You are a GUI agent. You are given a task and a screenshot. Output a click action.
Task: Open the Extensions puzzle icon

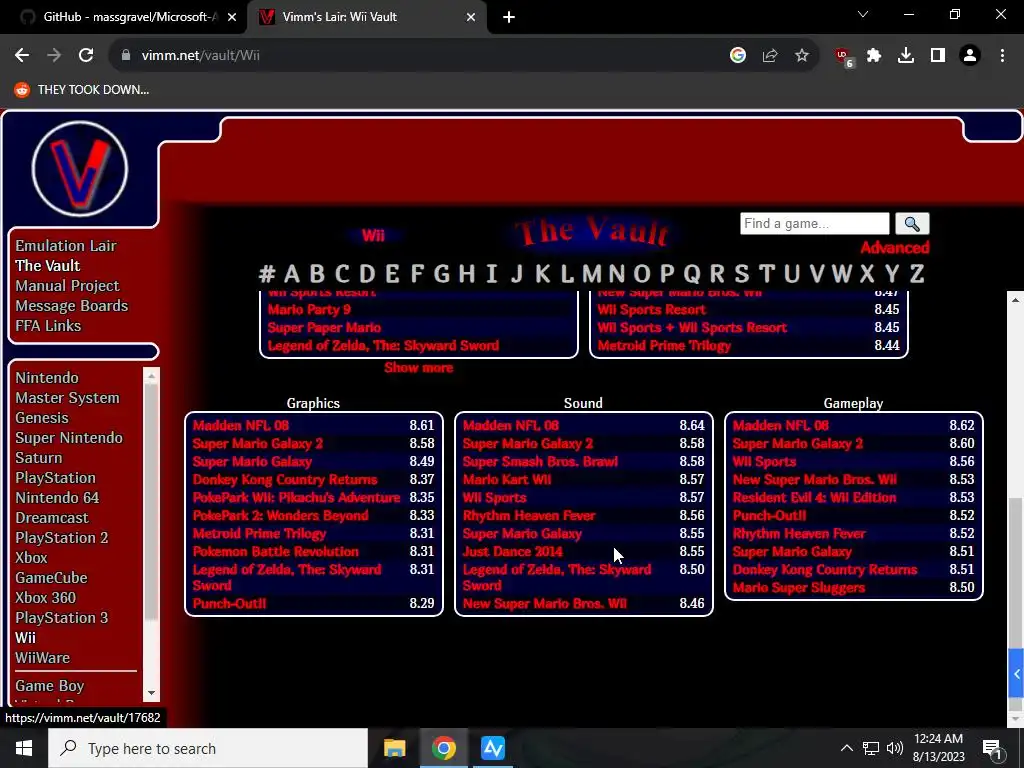(874, 56)
